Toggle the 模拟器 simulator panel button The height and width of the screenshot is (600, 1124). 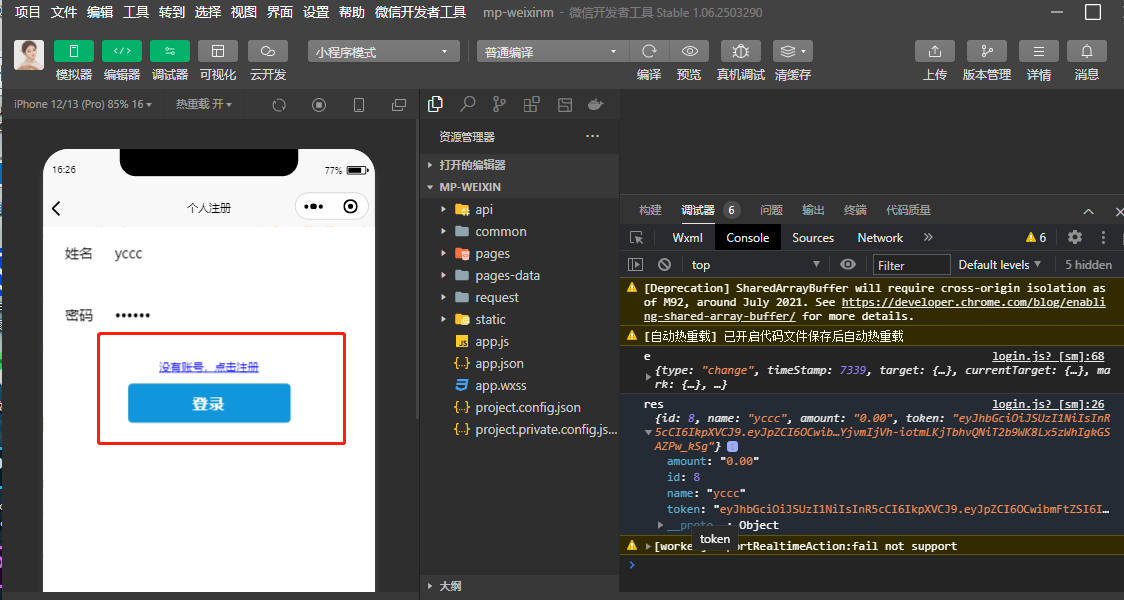(x=74, y=52)
